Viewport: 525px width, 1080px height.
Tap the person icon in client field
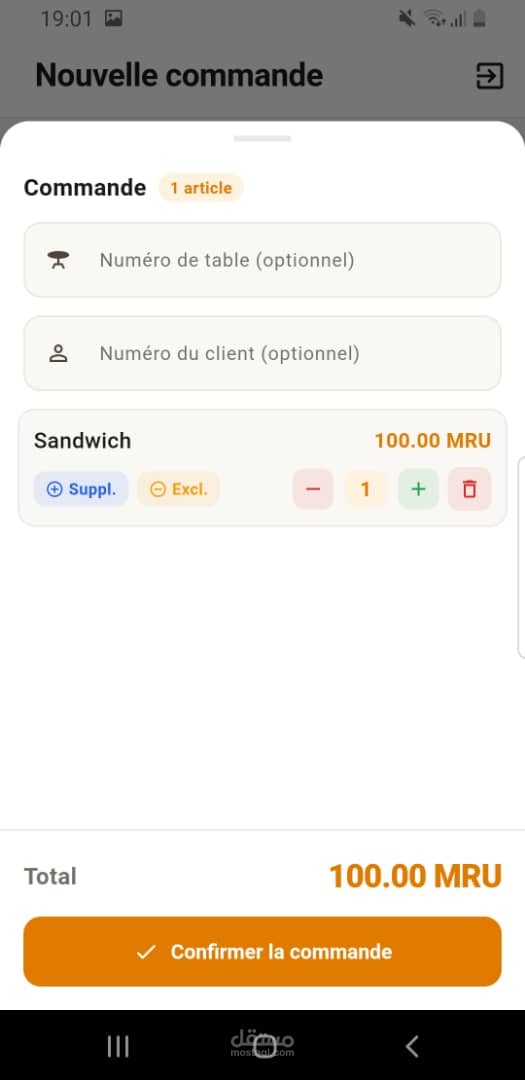(x=58, y=353)
